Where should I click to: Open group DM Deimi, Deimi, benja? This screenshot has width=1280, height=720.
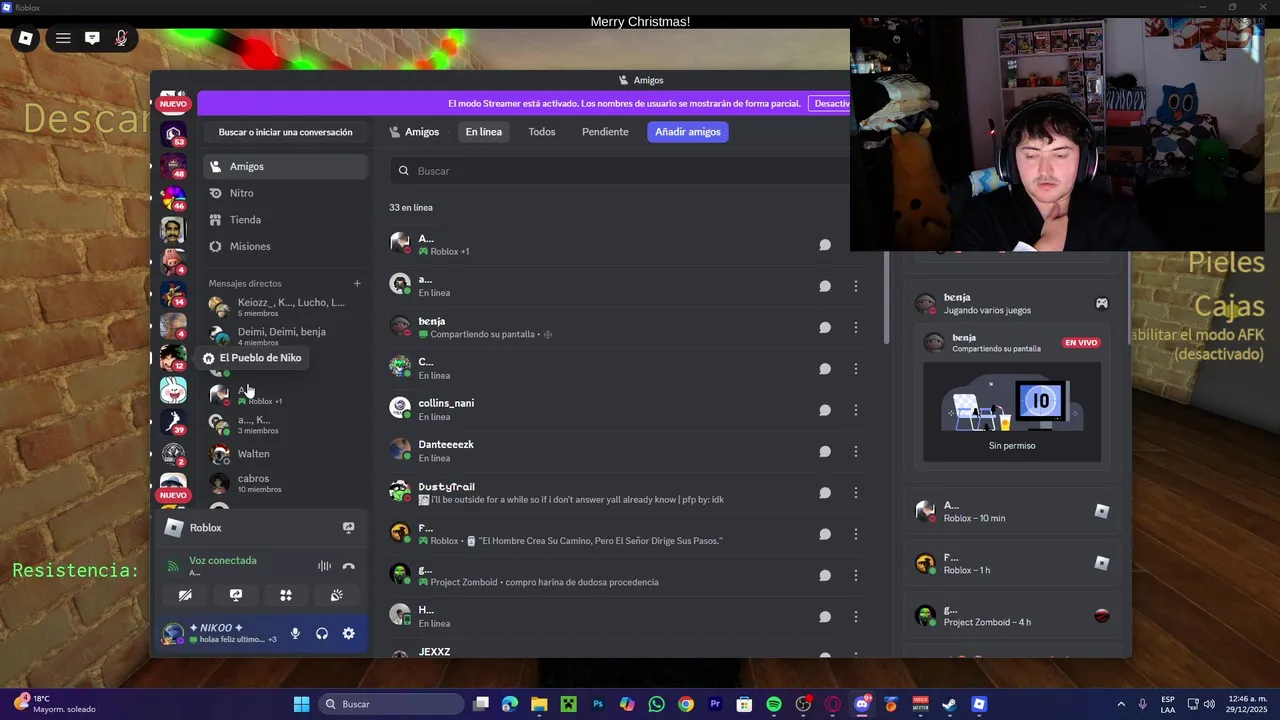point(285,336)
